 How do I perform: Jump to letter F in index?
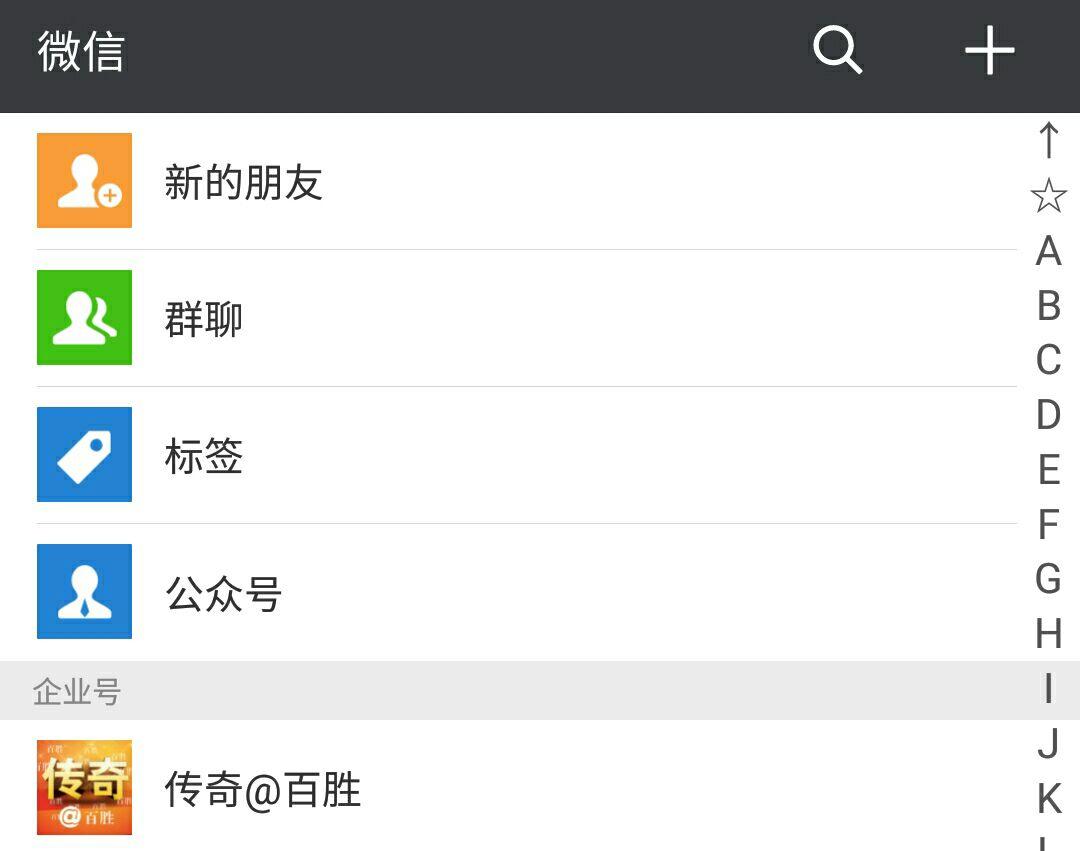[x=1048, y=524]
